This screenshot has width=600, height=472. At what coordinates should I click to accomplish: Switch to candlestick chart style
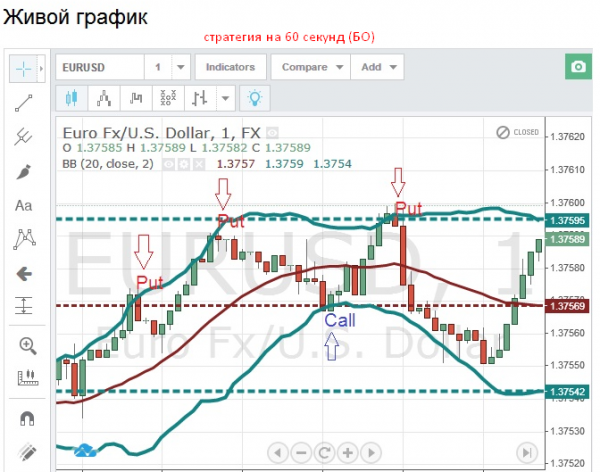(x=72, y=97)
